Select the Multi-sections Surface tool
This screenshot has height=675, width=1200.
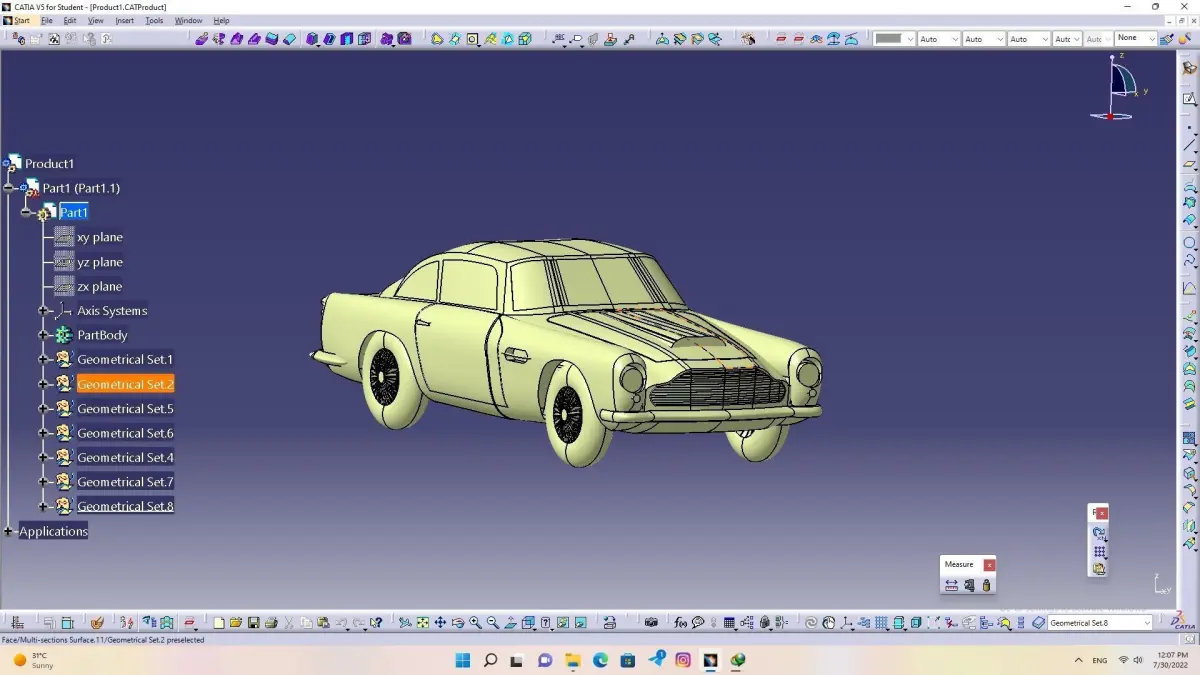click(1189, 386)
